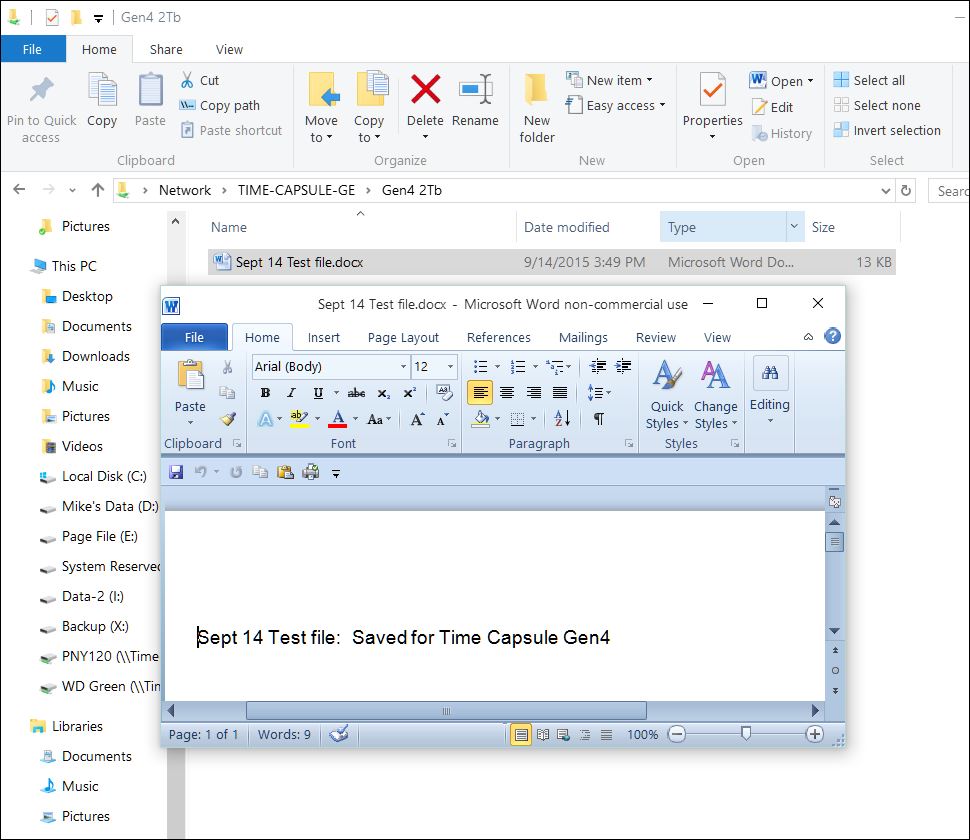This screenshot has height=840, width=970.
Task: Click the Sort A-Z icon in Word
Action: (562, 419)
